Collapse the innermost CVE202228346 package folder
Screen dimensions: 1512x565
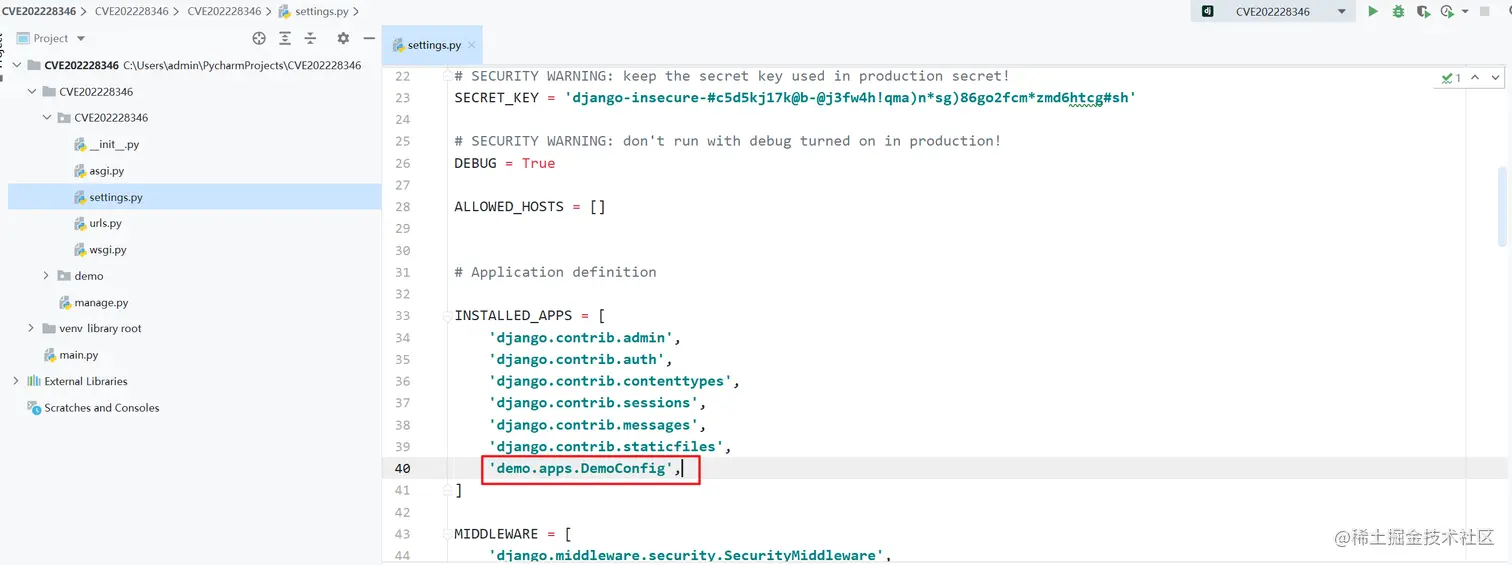[47, 118]
